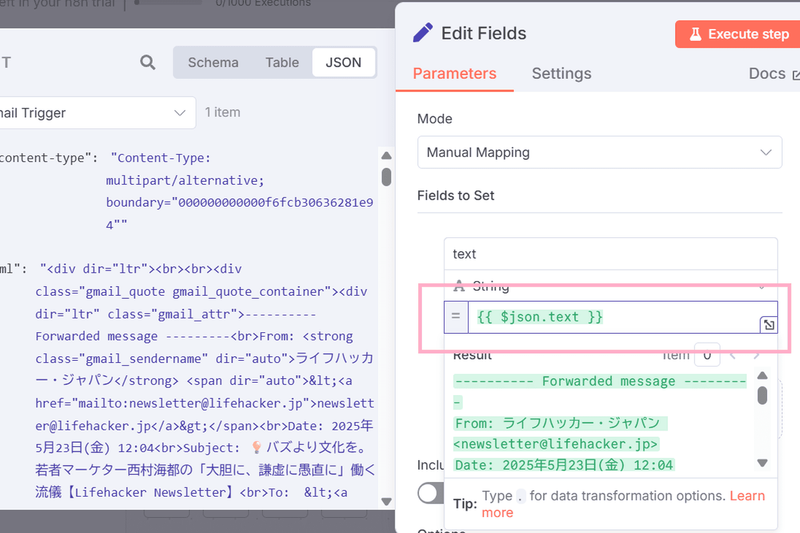
Task: Open the Settings tab
Action: (x=561, y=74)
